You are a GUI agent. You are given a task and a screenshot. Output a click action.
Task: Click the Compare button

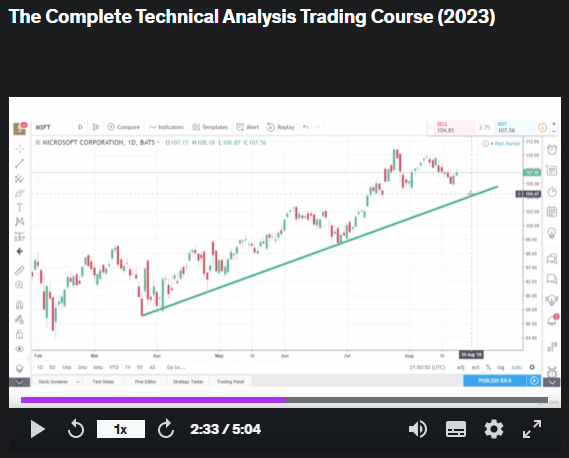[124, 127]
